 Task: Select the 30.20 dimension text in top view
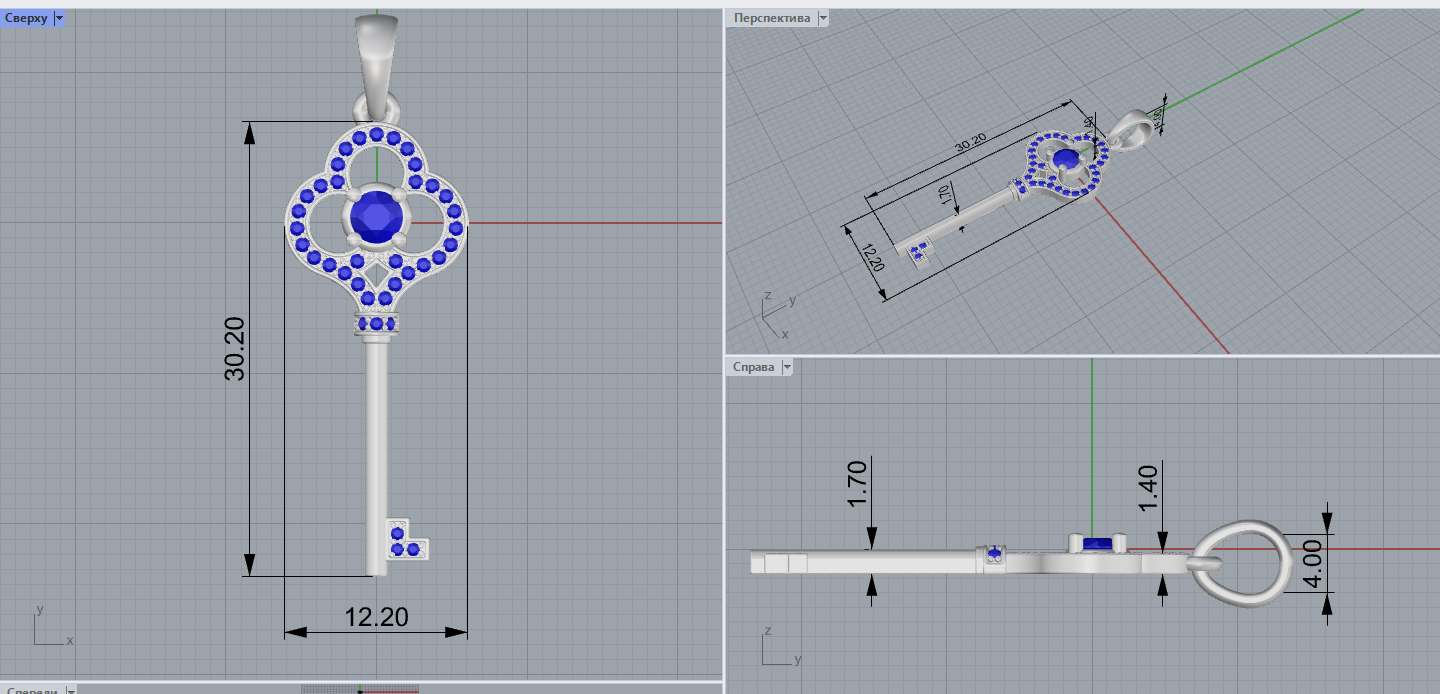tap(235, 348)
